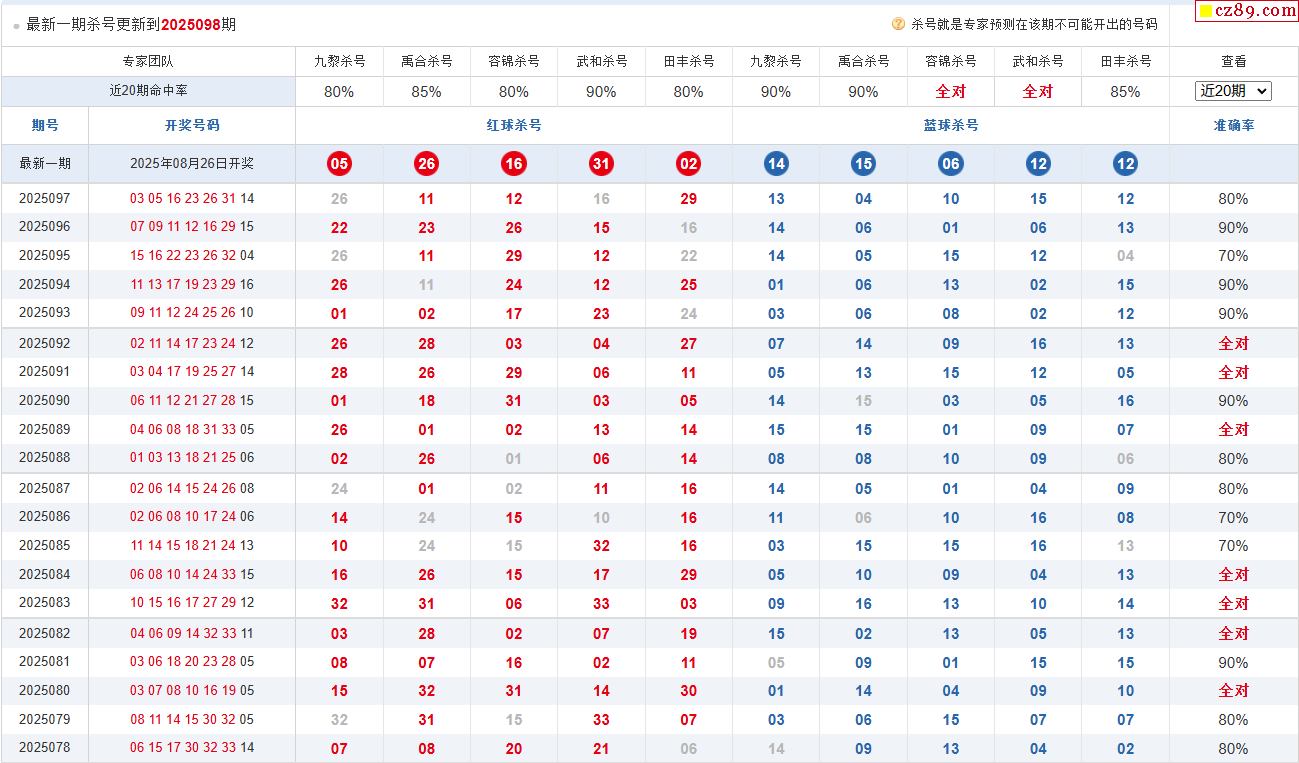Click red ball 16 in latest row
This screenshot has height=763, width=1299.
click(514, 164)
